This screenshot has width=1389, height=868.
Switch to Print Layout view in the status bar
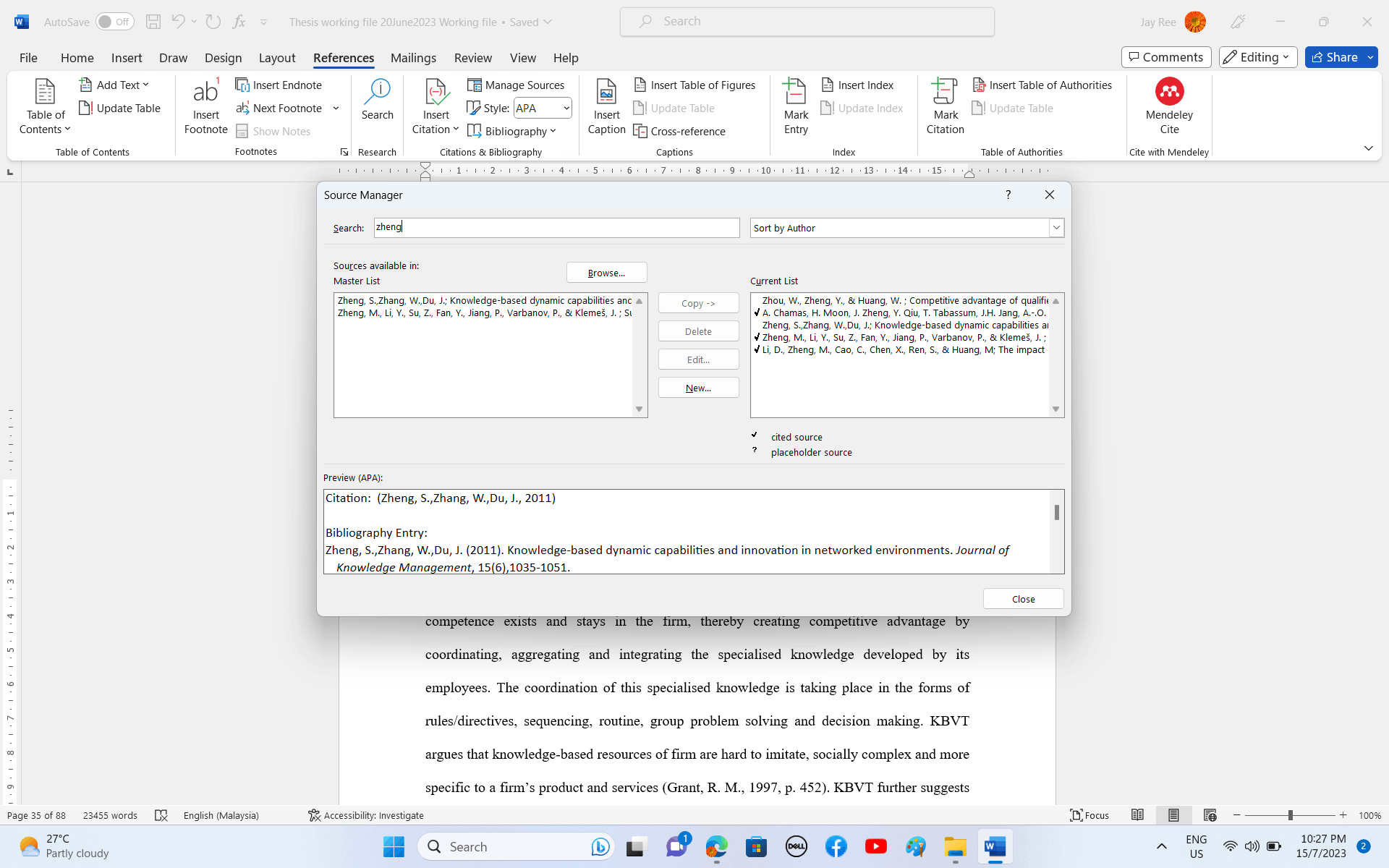[1173, 815]
